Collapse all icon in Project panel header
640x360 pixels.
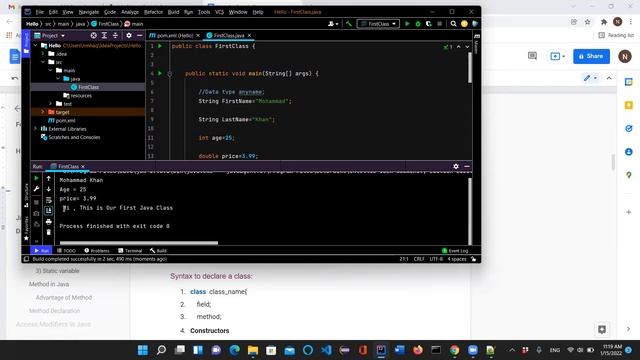116,36
